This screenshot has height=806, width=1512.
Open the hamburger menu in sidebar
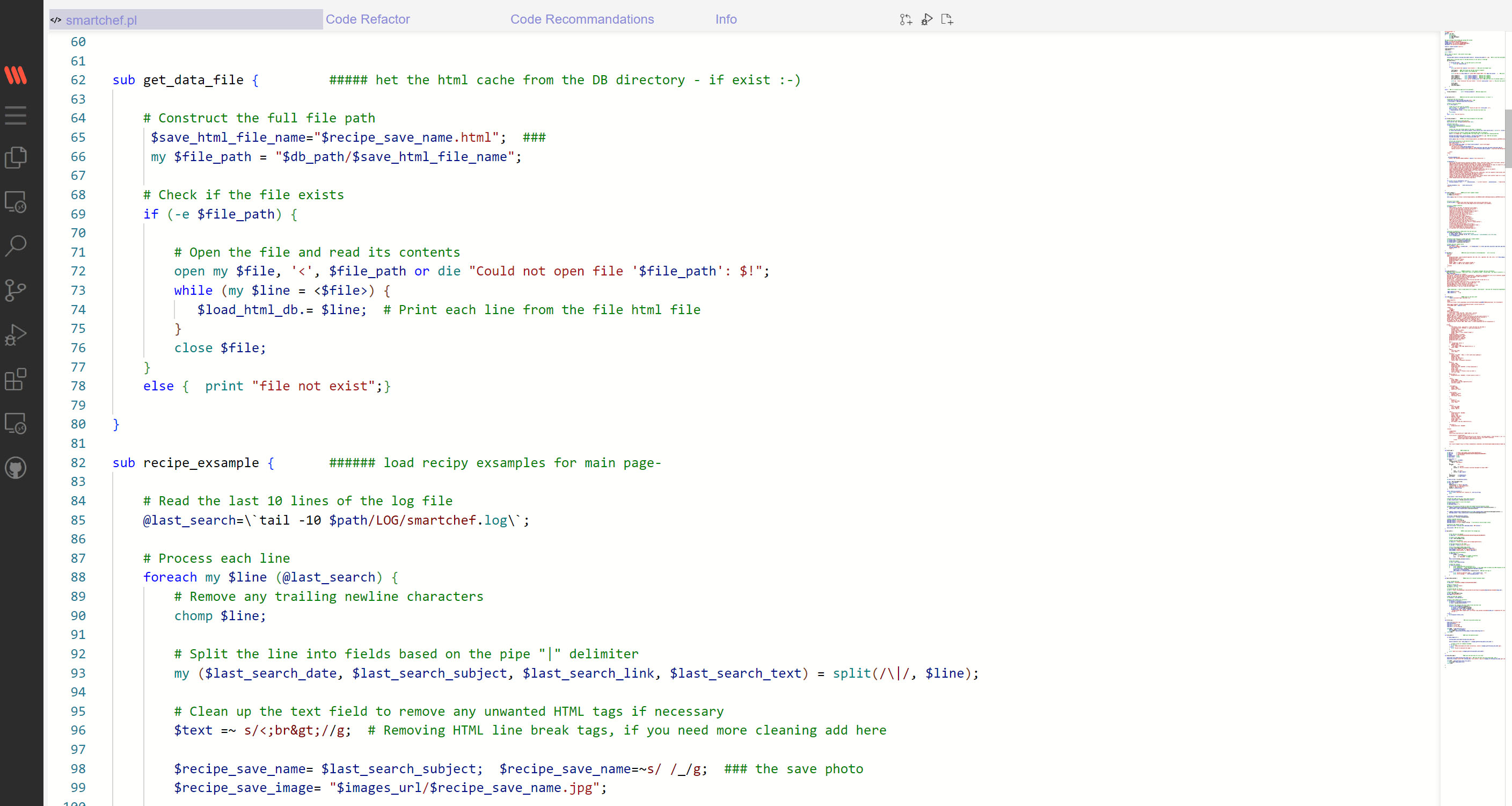click(x=16, y=115)
